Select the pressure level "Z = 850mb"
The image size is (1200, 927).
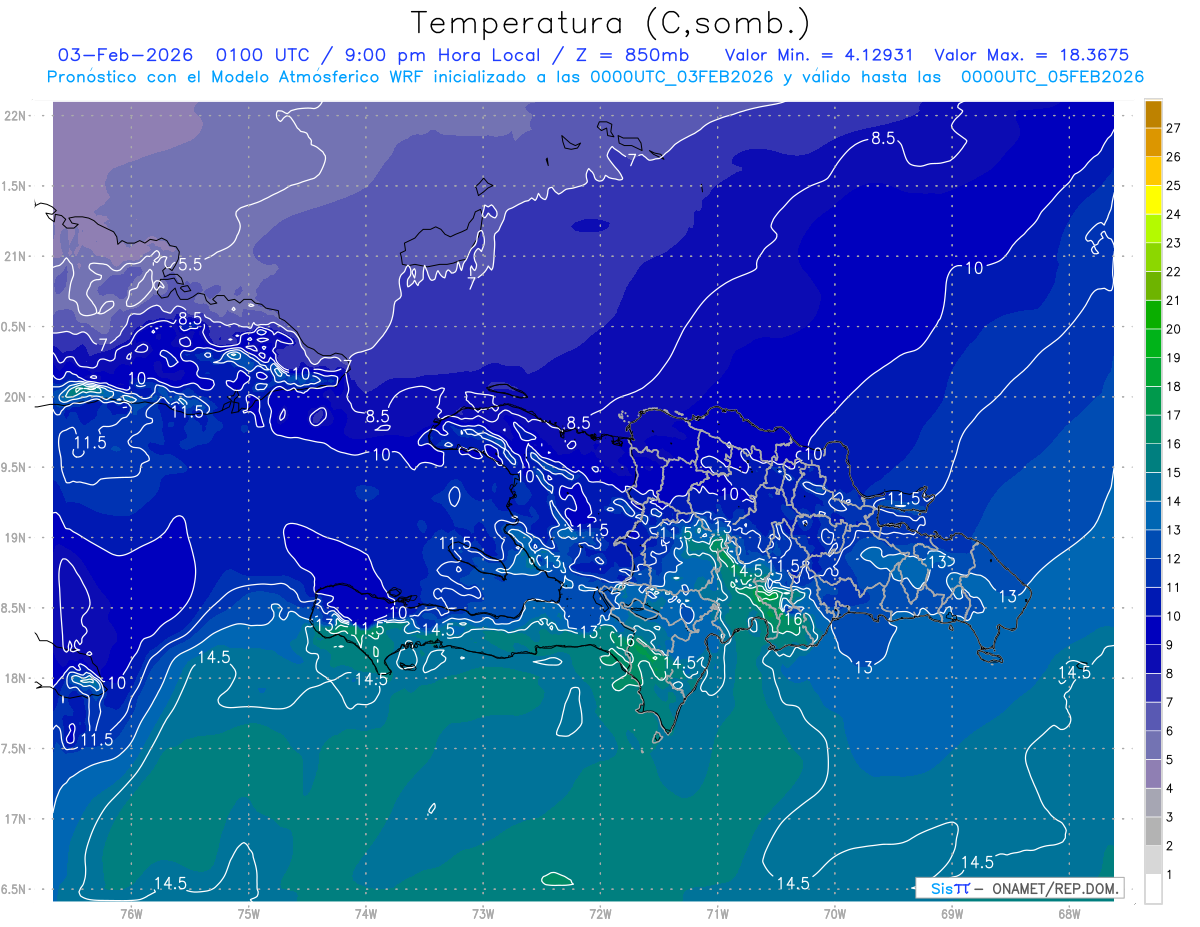coord(631,55)
